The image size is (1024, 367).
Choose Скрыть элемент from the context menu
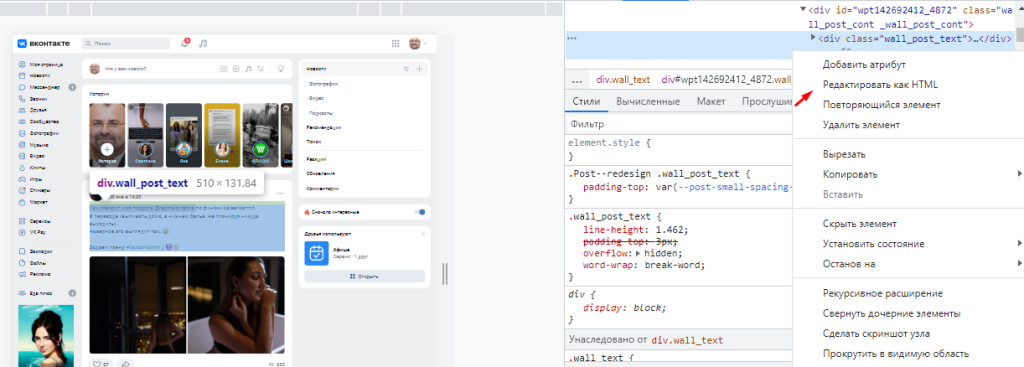point(859,224)
